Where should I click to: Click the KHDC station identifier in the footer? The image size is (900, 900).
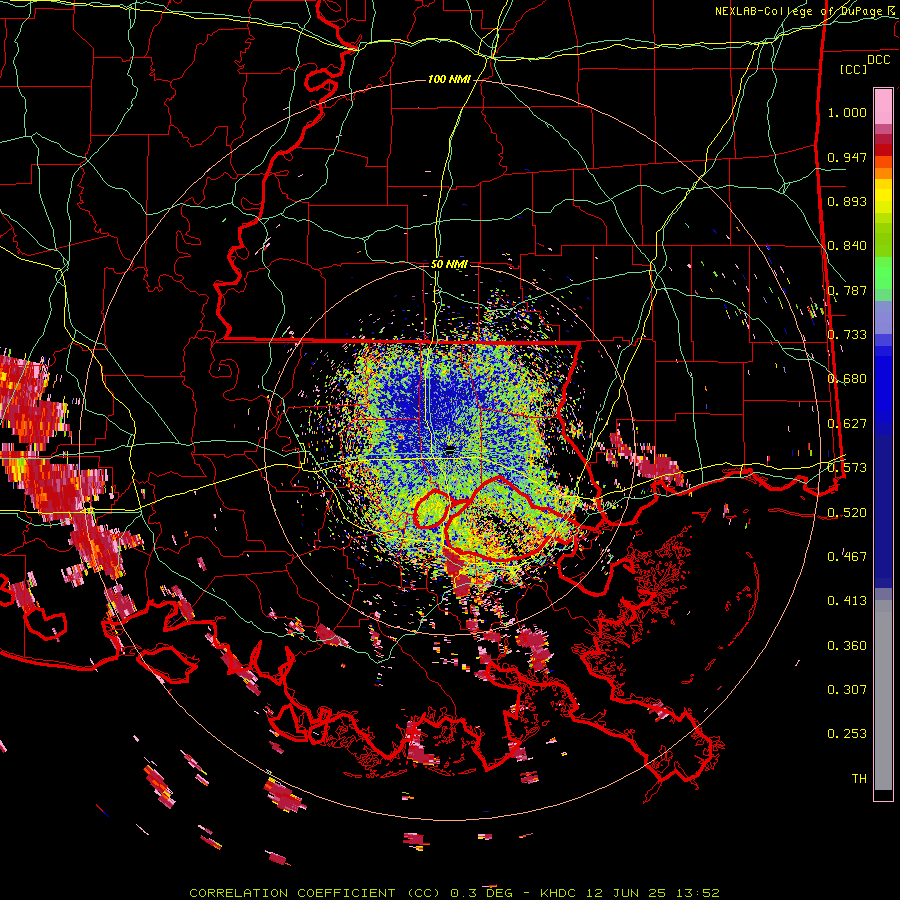pos(560,893)
